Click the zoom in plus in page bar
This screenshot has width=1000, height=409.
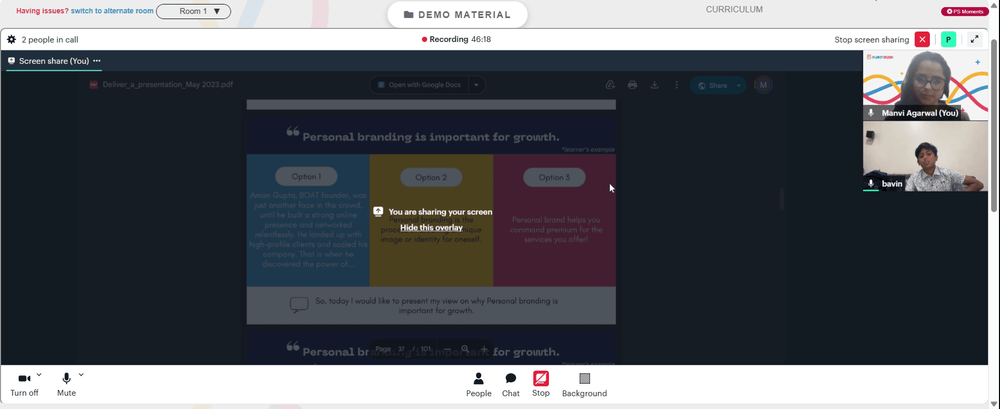click(x=483, y=349)
